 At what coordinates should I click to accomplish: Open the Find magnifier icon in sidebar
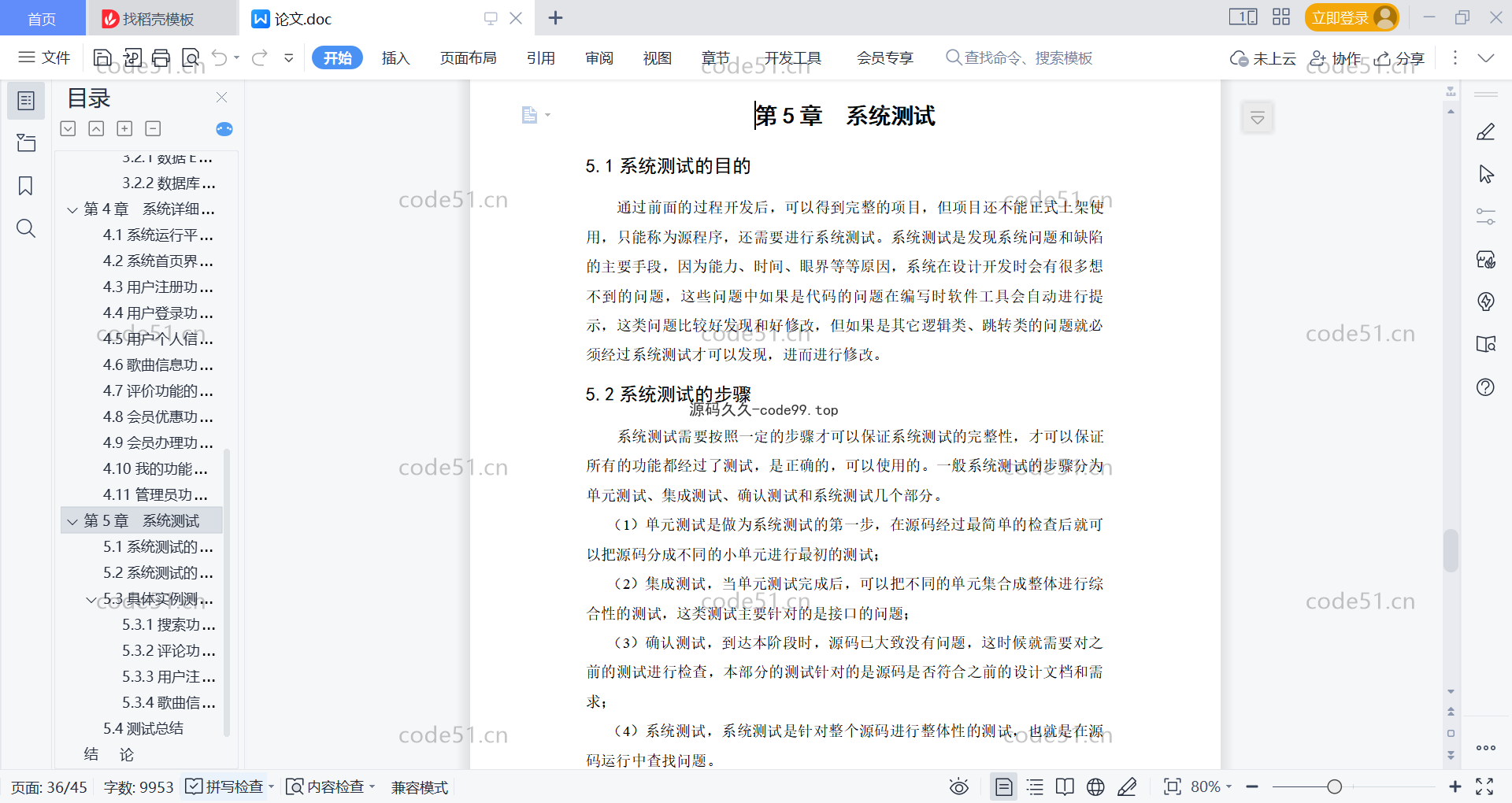[x=26, y=228]
